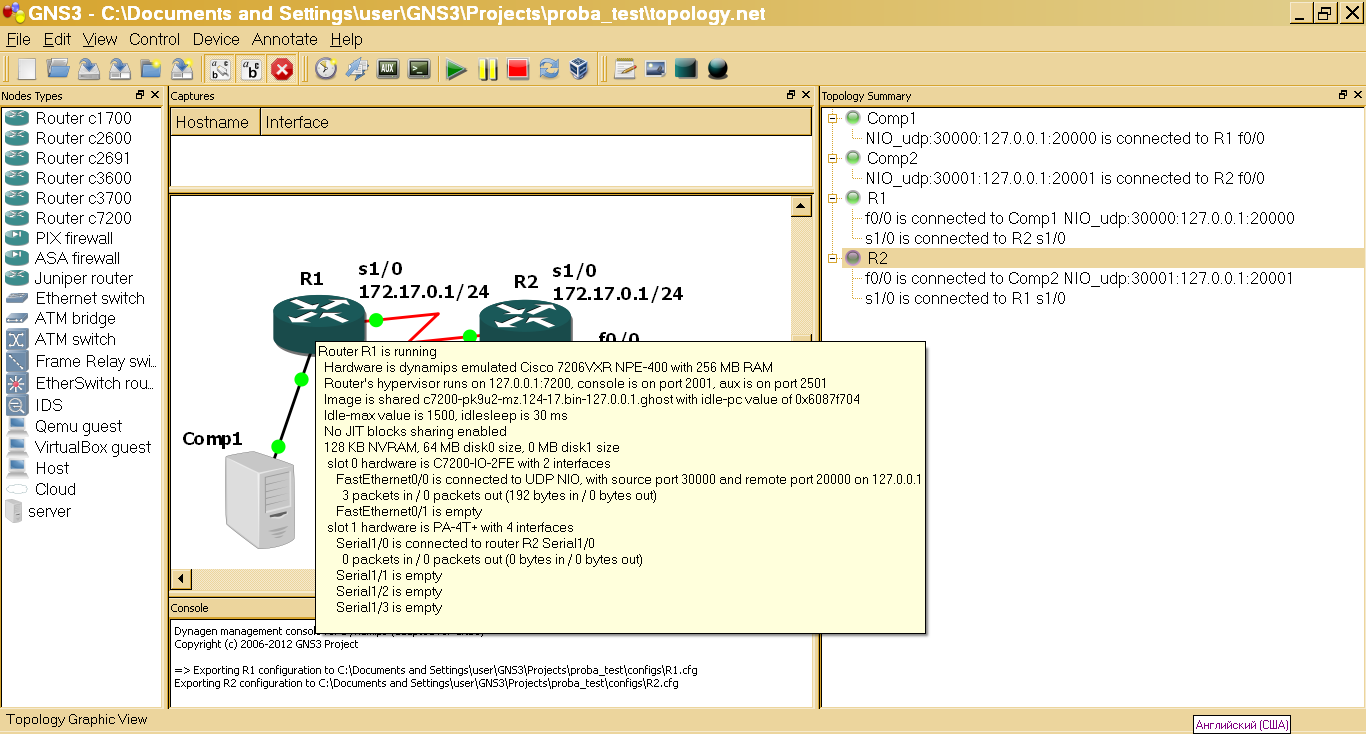The height and width of the screenshot is (734, 1366).
Task: Collapse Comp1 in Topology Summary
Action: point(832,118)
